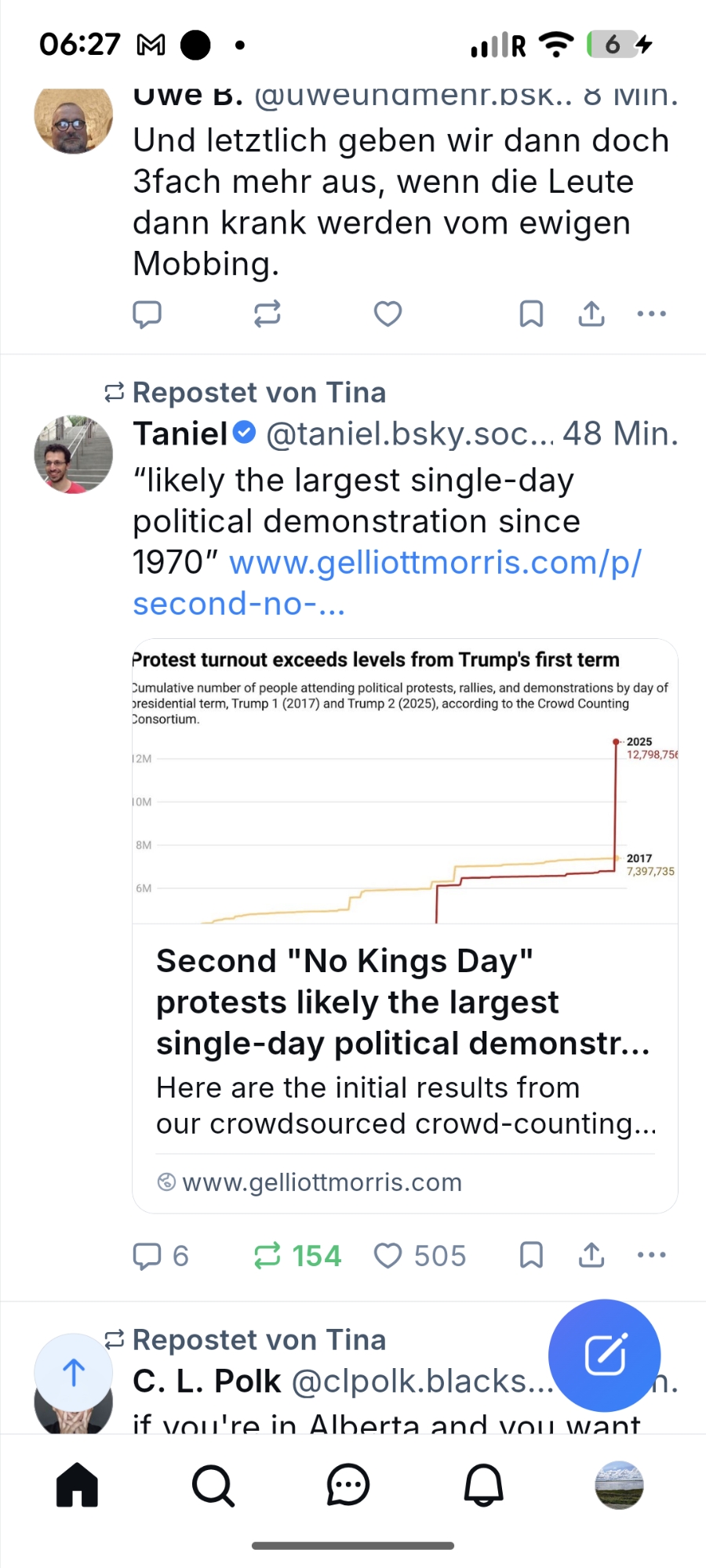
Task: Share Uwe B.'s post
Action: click(x=591, y=314)
